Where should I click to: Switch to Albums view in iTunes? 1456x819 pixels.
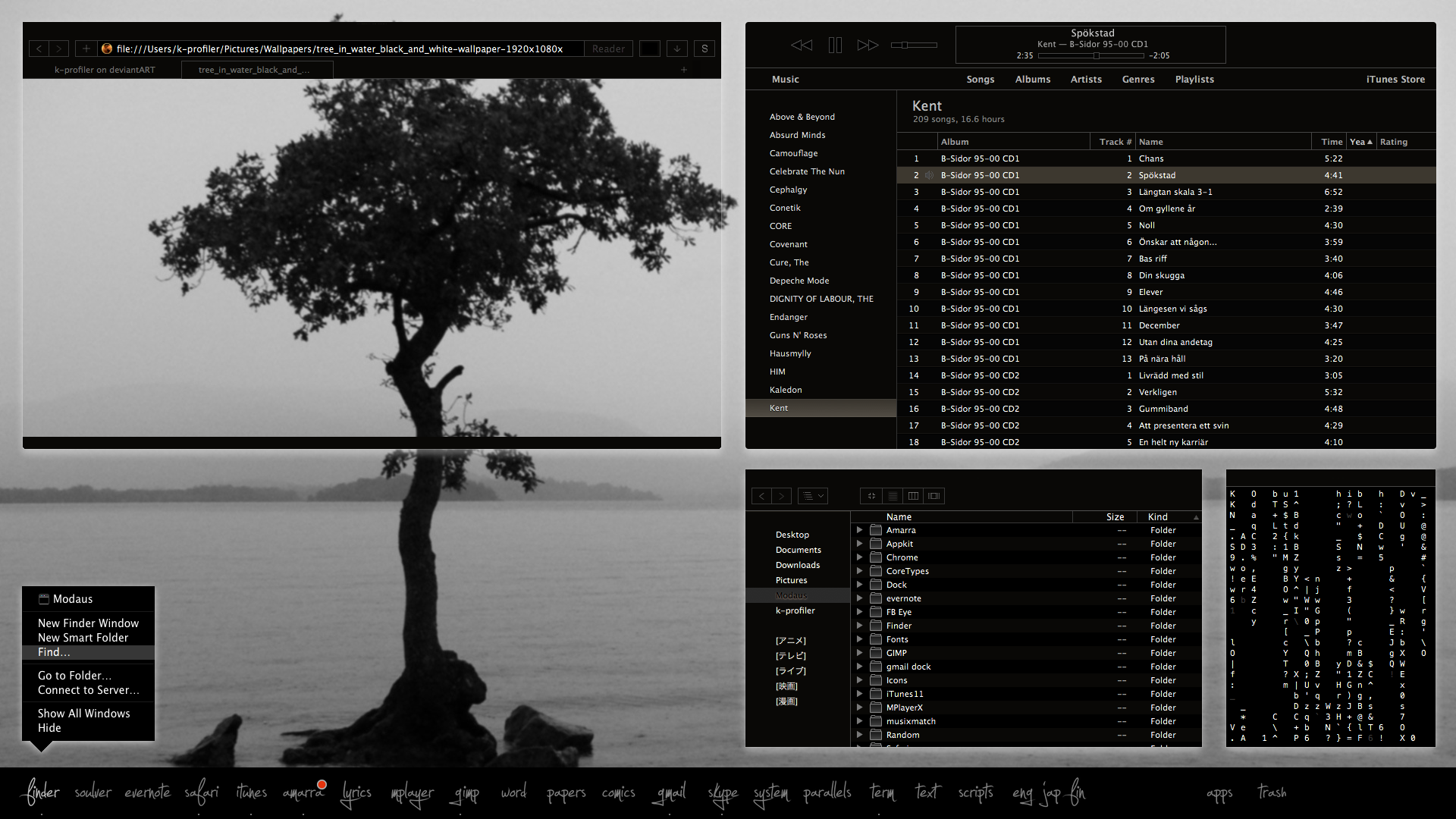tap(1033, 80)
